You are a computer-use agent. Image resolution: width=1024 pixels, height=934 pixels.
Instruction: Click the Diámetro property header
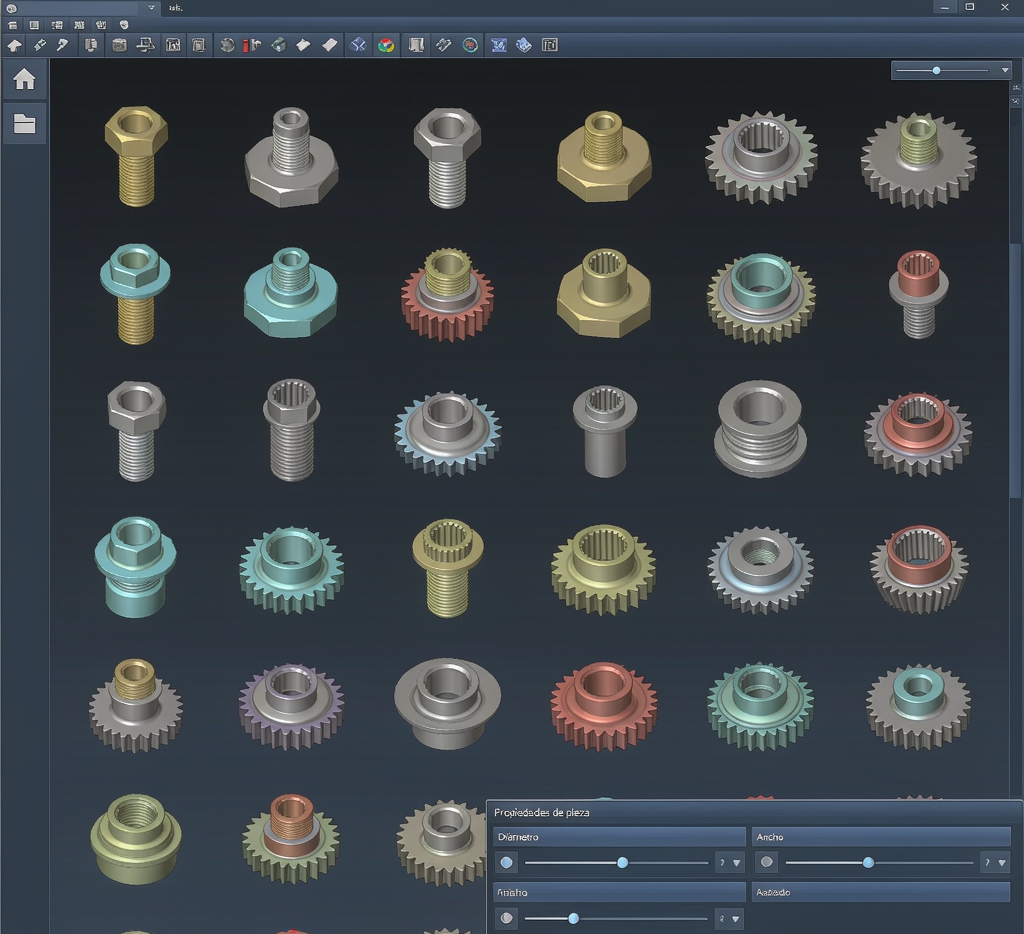[619, 837]
